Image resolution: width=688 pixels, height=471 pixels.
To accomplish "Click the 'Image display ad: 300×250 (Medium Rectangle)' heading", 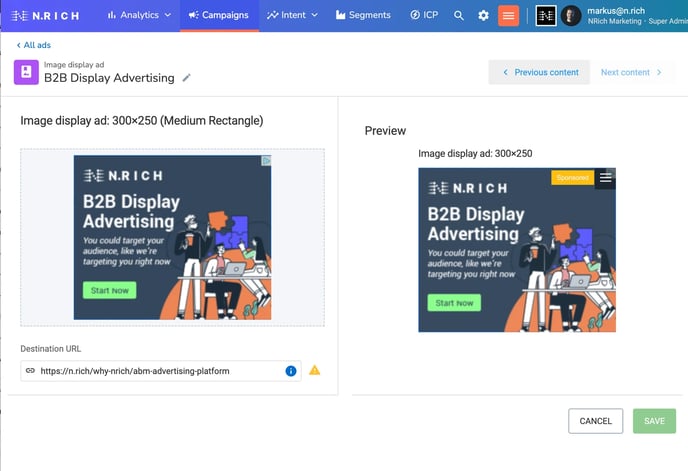I will click(142, 121).
